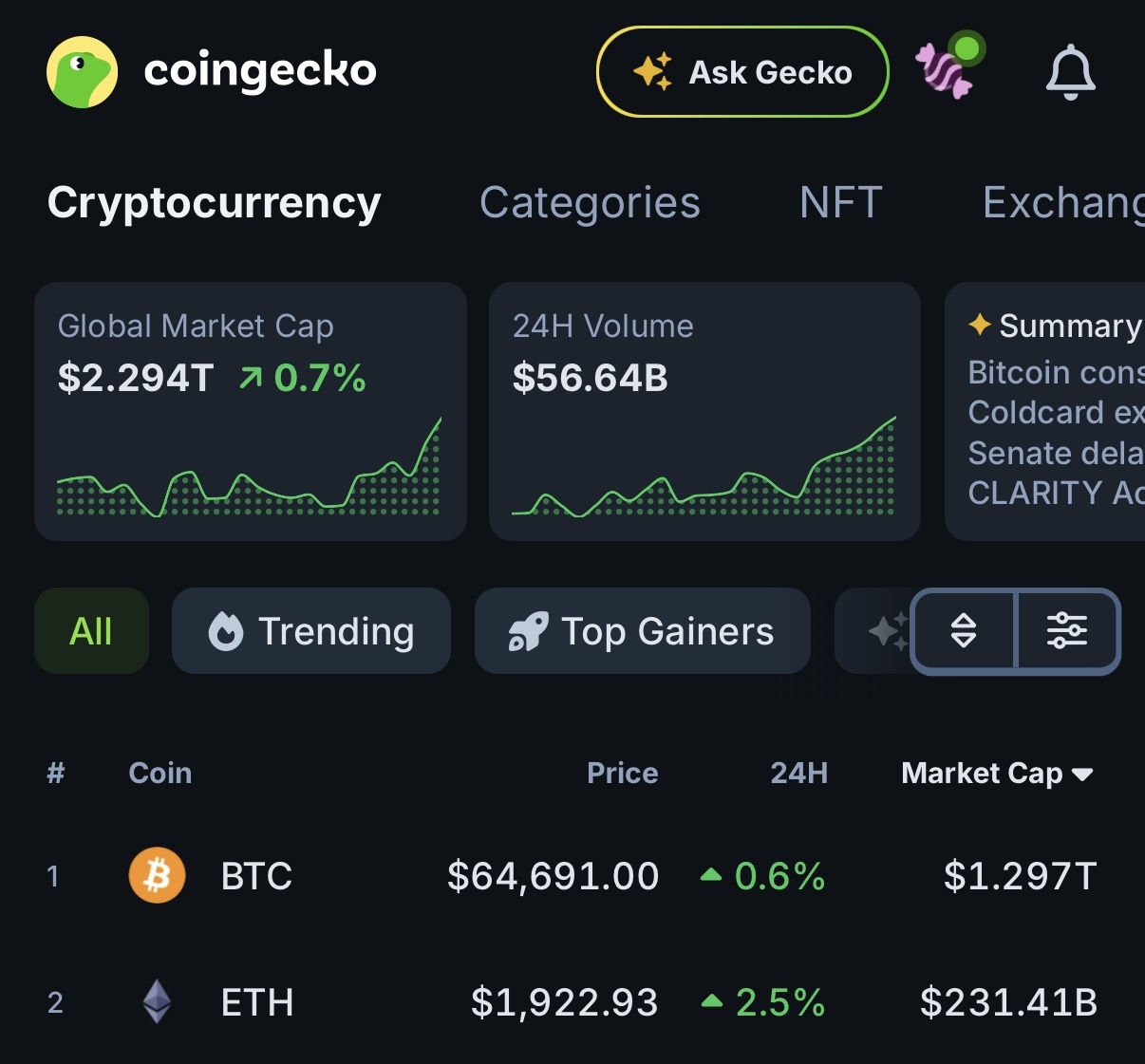The width and height of the screenshot is (1145, 1064).
Task: Click the sort up-down arrows icon
Action: coord(964,631)
